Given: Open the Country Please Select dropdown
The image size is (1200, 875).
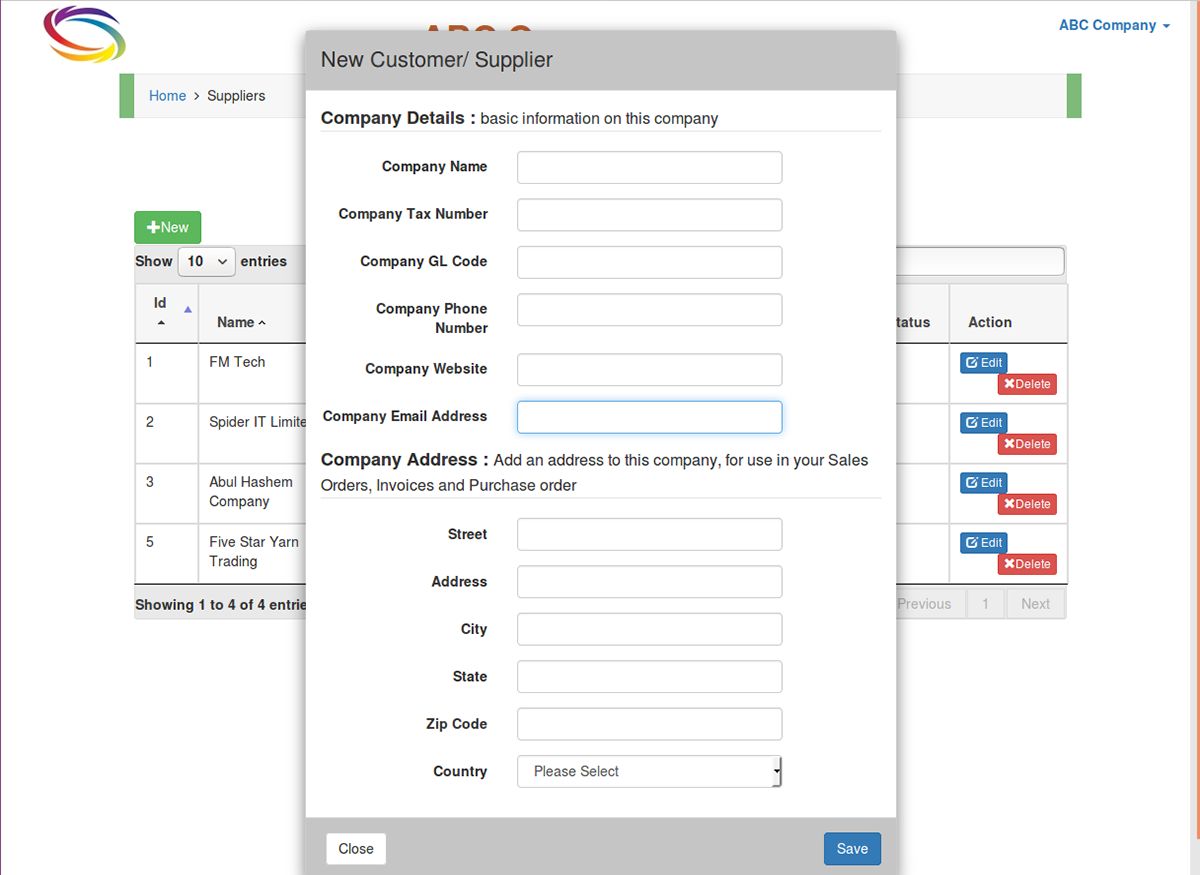Looking at the screenshot, I should coord(649,771).
